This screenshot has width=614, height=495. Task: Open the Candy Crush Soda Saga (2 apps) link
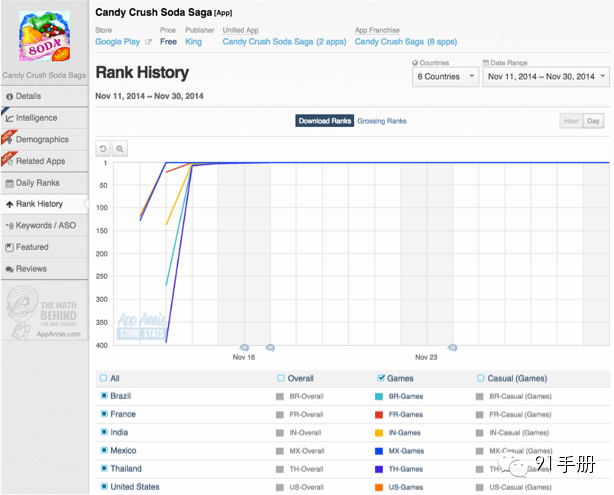click(x=284, y=42)
